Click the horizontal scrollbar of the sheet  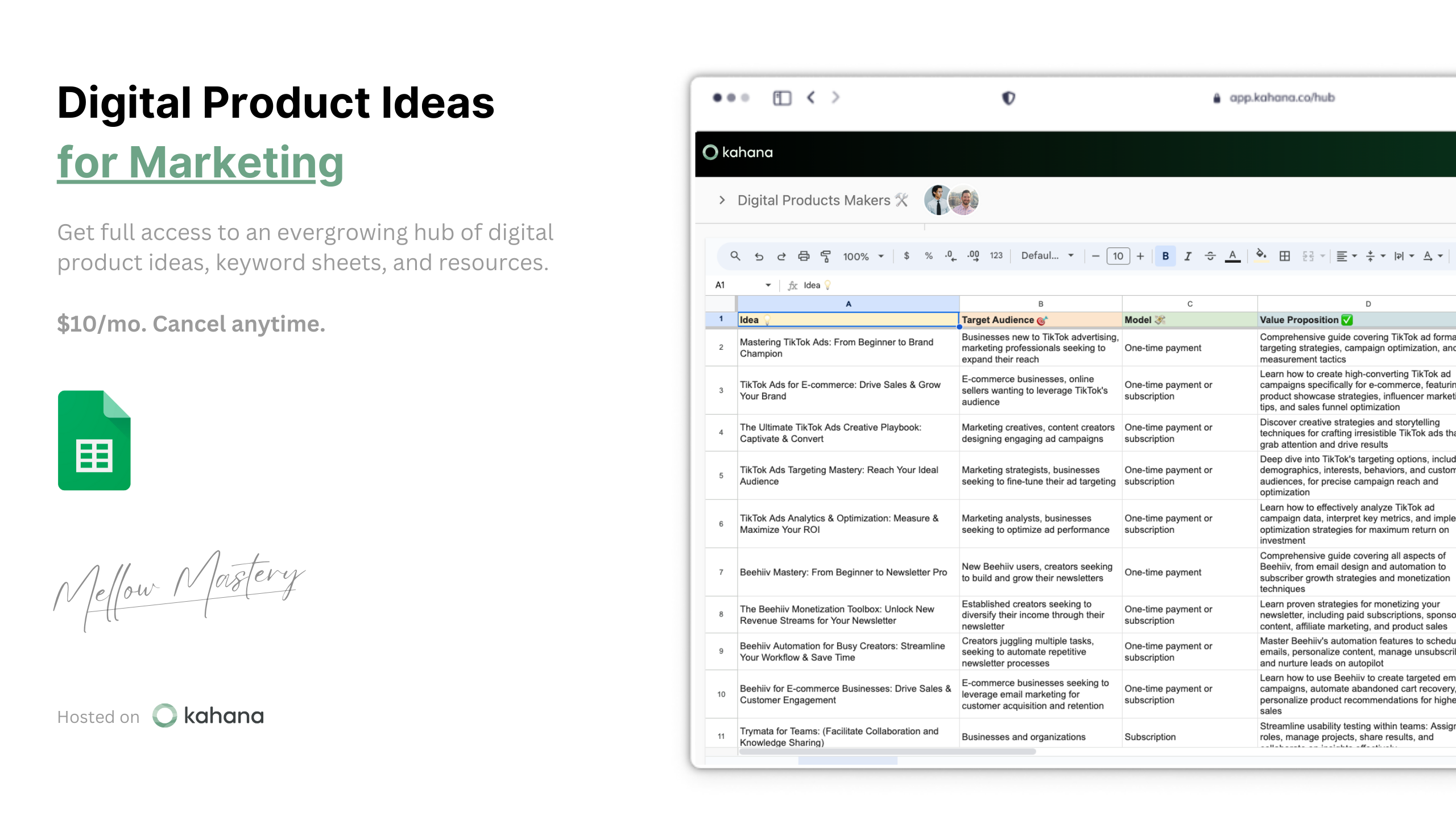pos(887,751)
